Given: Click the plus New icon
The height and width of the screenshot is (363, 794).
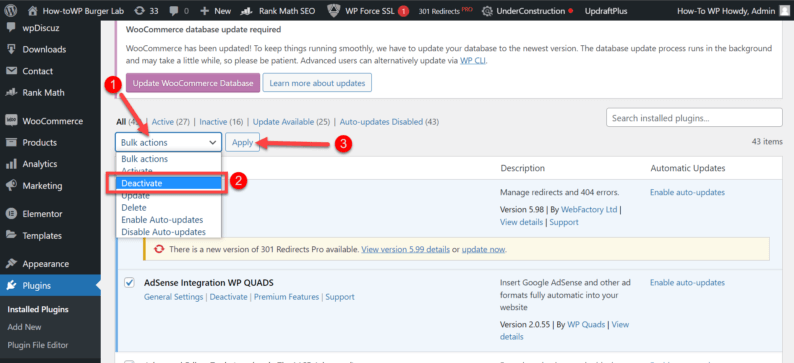Looking at the screenshot, I should [205, 11].
